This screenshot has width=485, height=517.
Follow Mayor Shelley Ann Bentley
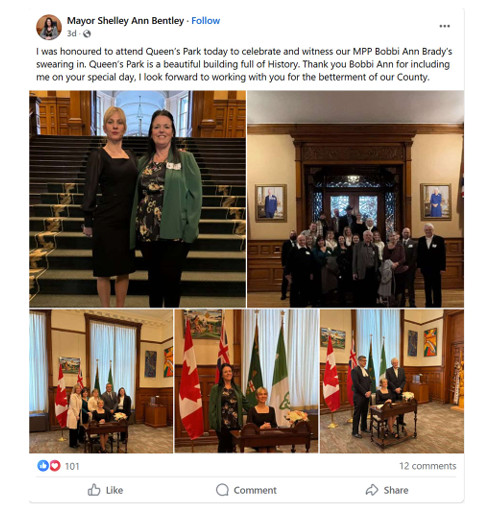click(x=206, y=21)
